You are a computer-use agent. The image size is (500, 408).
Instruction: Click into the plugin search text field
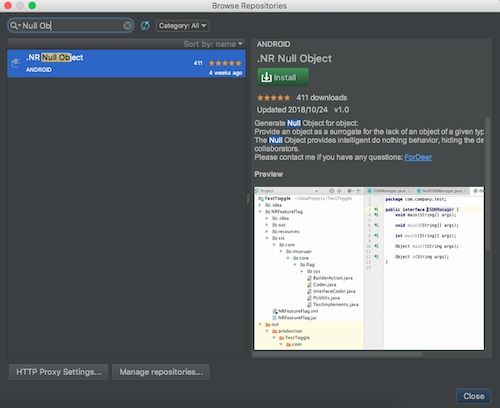pos(71,26)
